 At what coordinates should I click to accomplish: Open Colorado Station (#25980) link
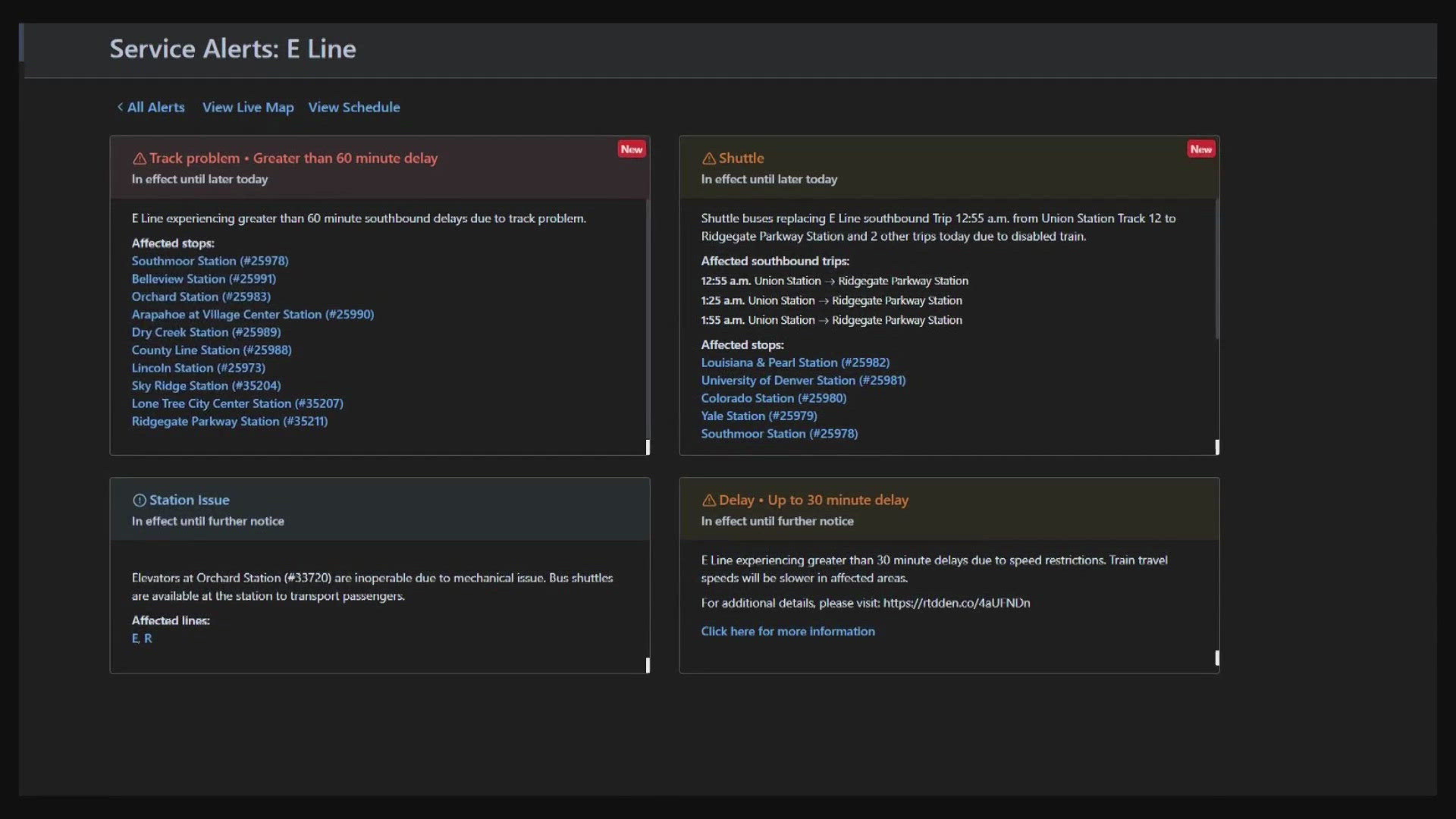[x=773, y=398]
